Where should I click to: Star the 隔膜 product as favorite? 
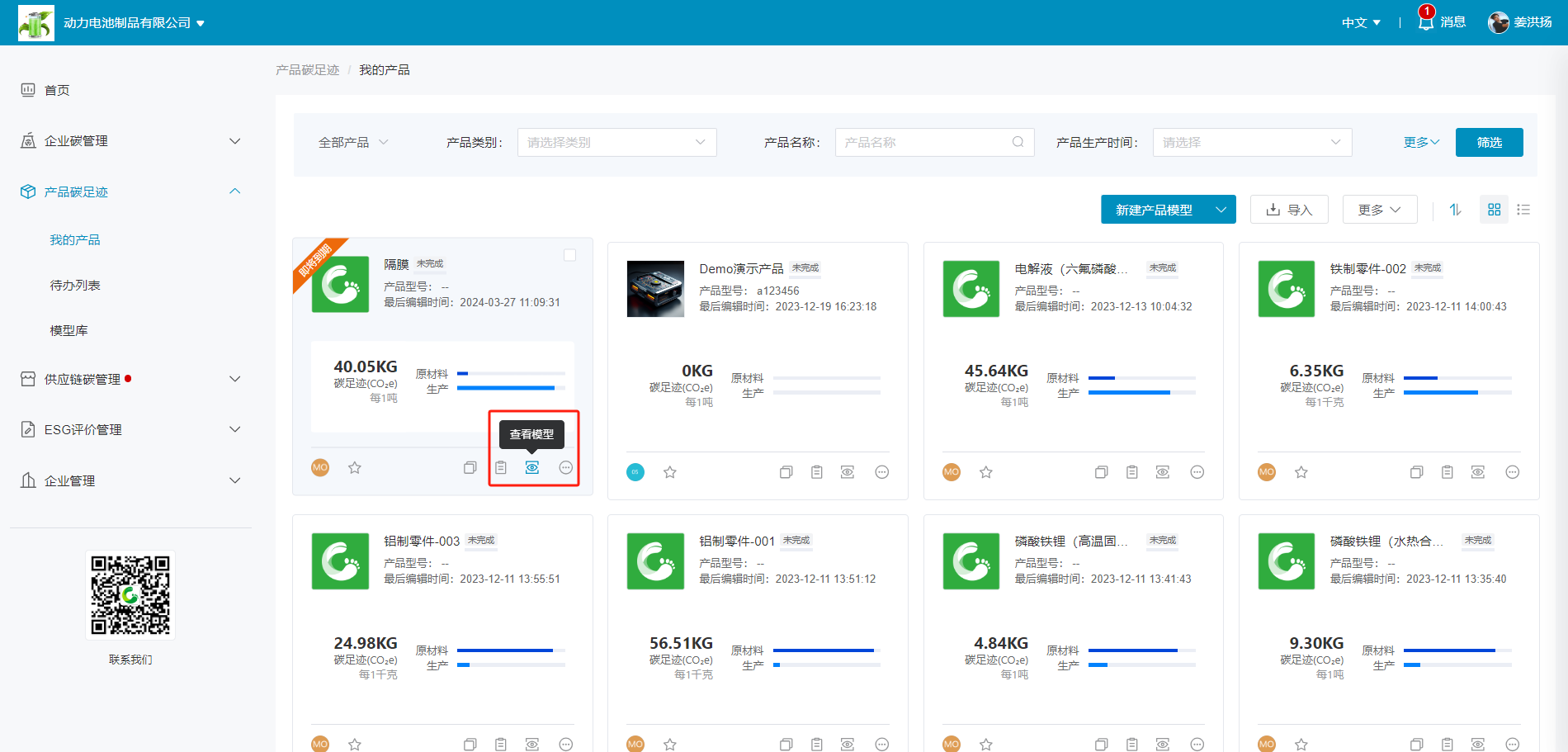[355, 468]
